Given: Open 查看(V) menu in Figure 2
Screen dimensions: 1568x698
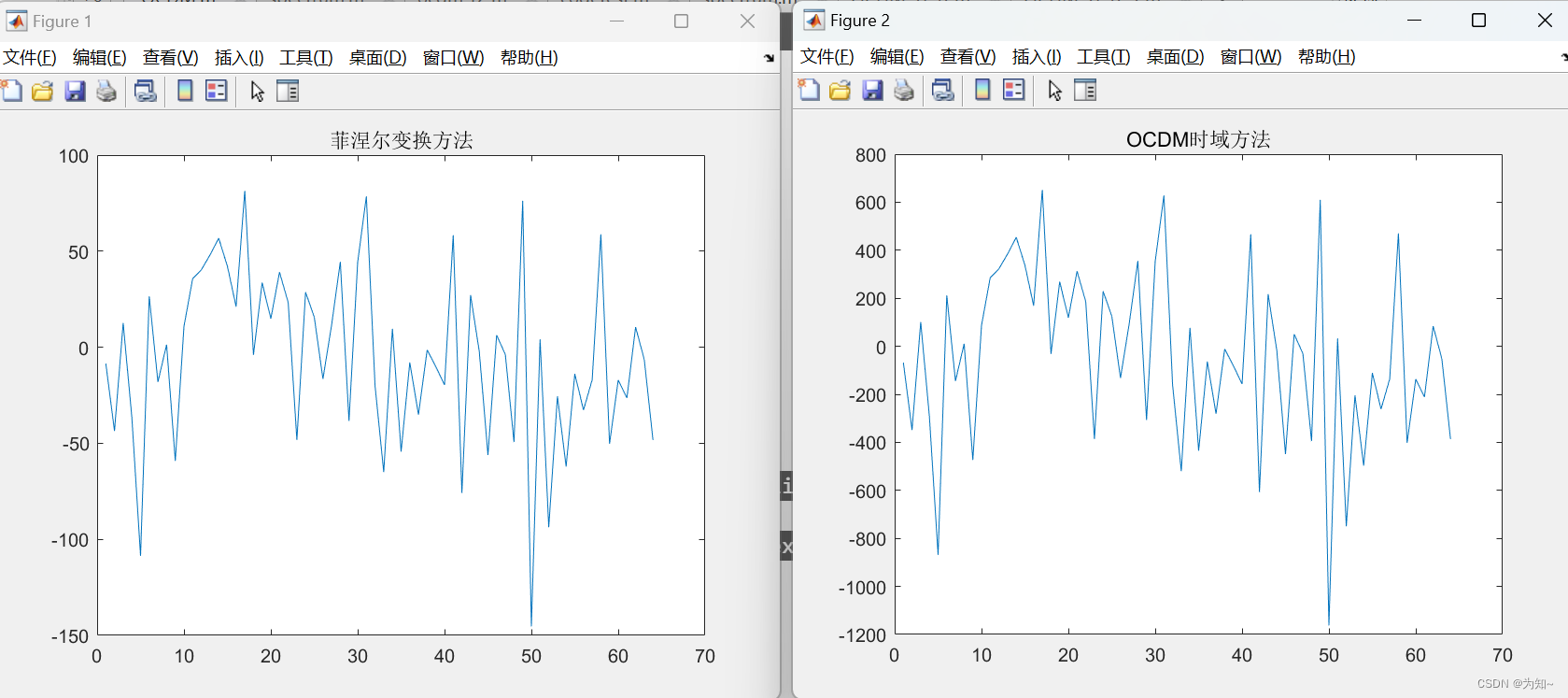Looking at the screenshot, I should (968, 57).
